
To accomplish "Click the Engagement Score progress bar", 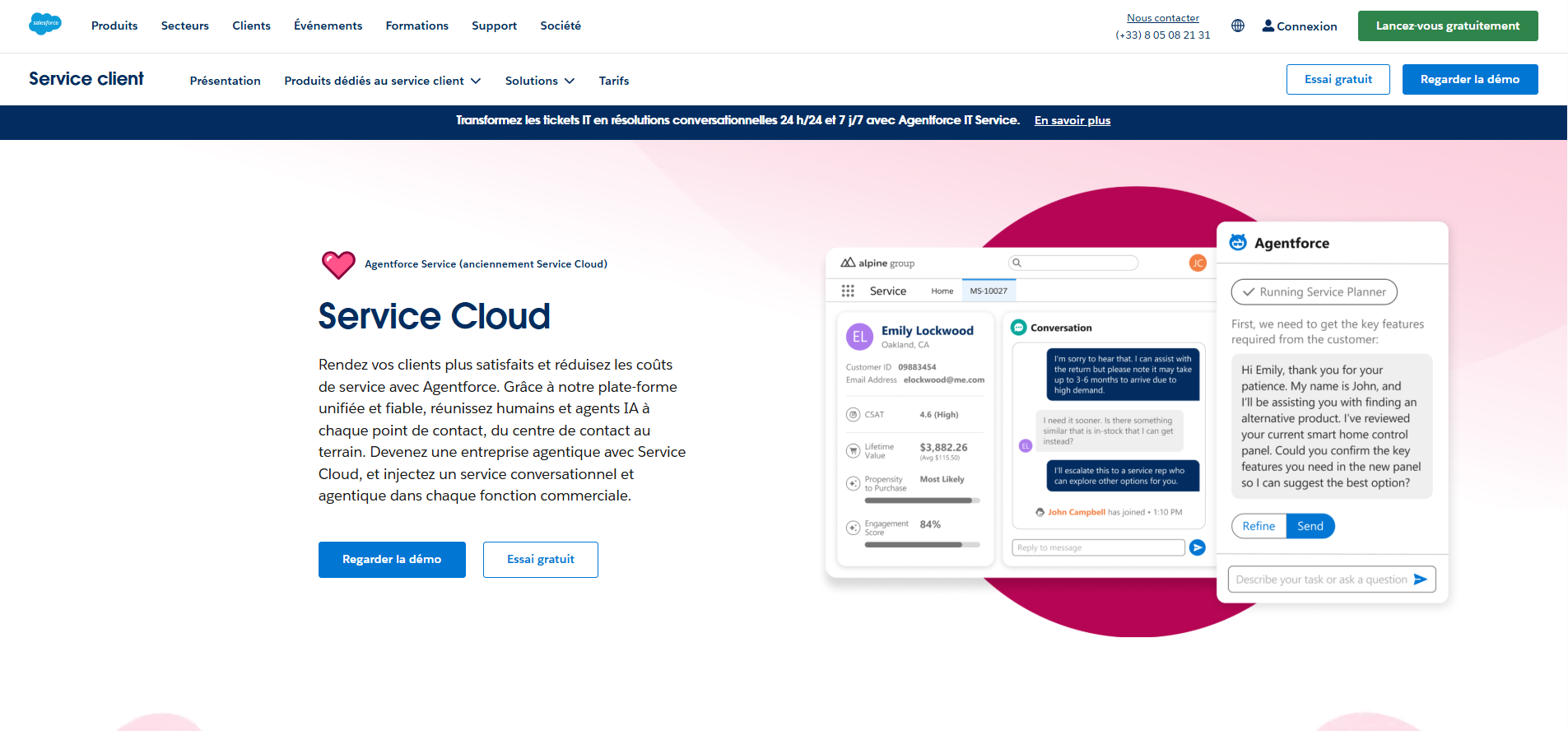I will tap(923, 545).
